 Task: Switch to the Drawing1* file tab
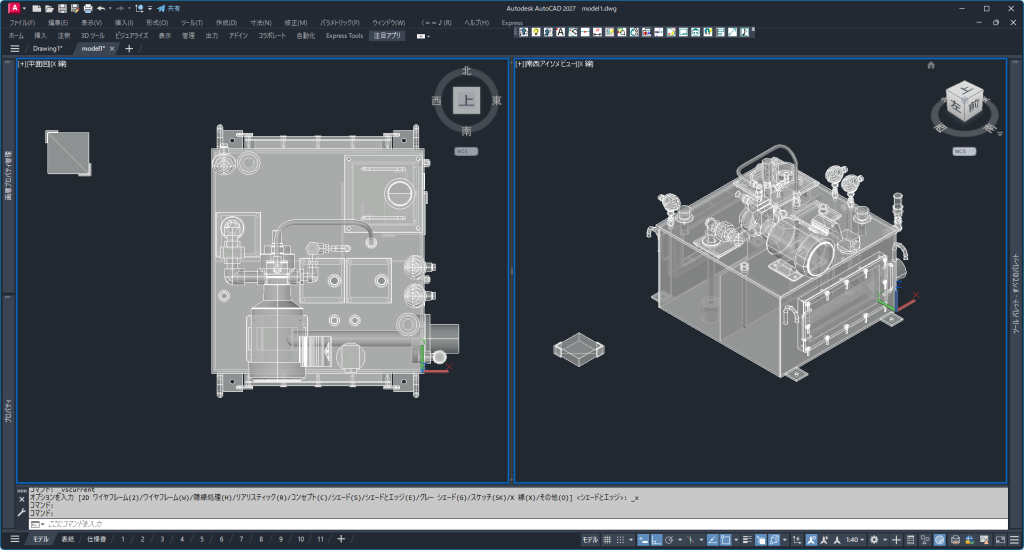point(47,48)
